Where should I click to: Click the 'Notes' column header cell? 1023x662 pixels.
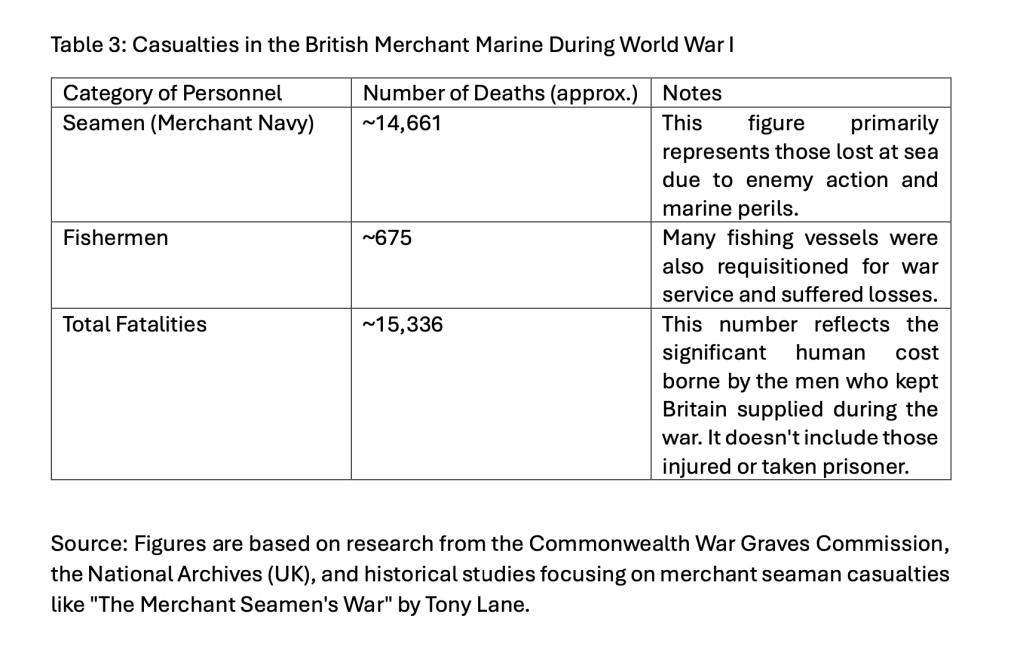(x=692, y=93)
